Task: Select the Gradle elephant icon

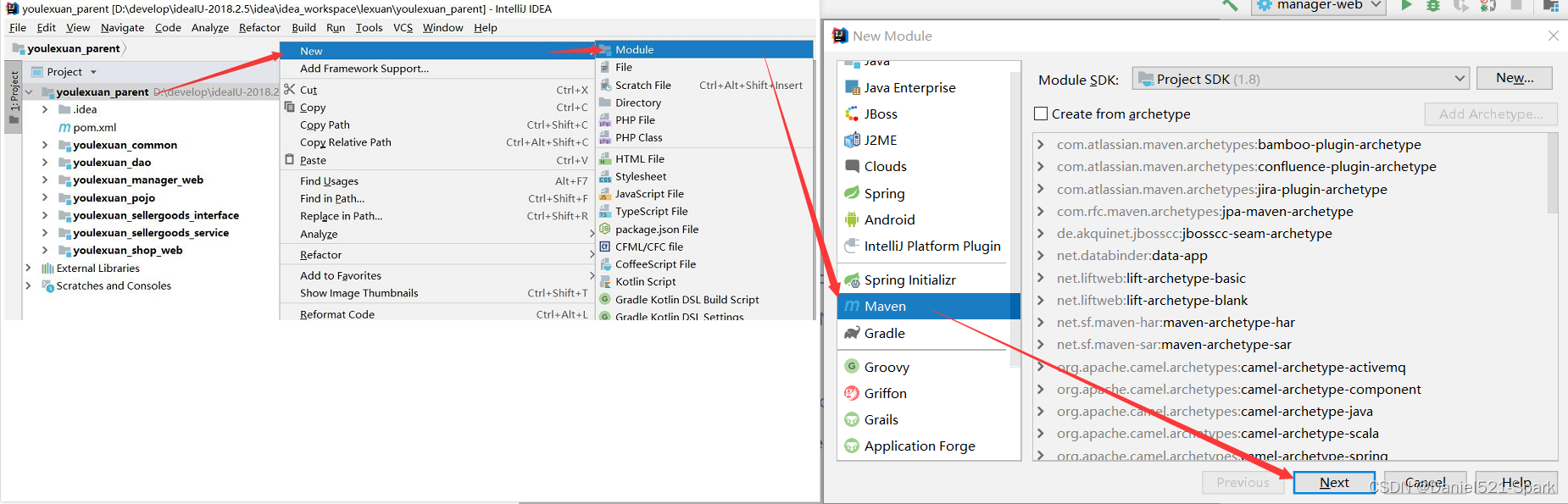Action: point(852,333)
